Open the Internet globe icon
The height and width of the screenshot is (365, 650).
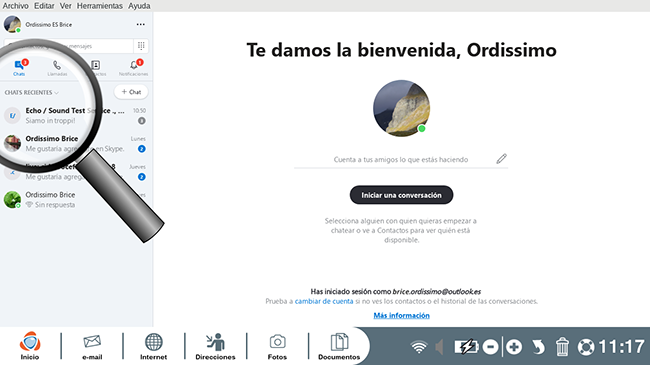tap(153, 346)
